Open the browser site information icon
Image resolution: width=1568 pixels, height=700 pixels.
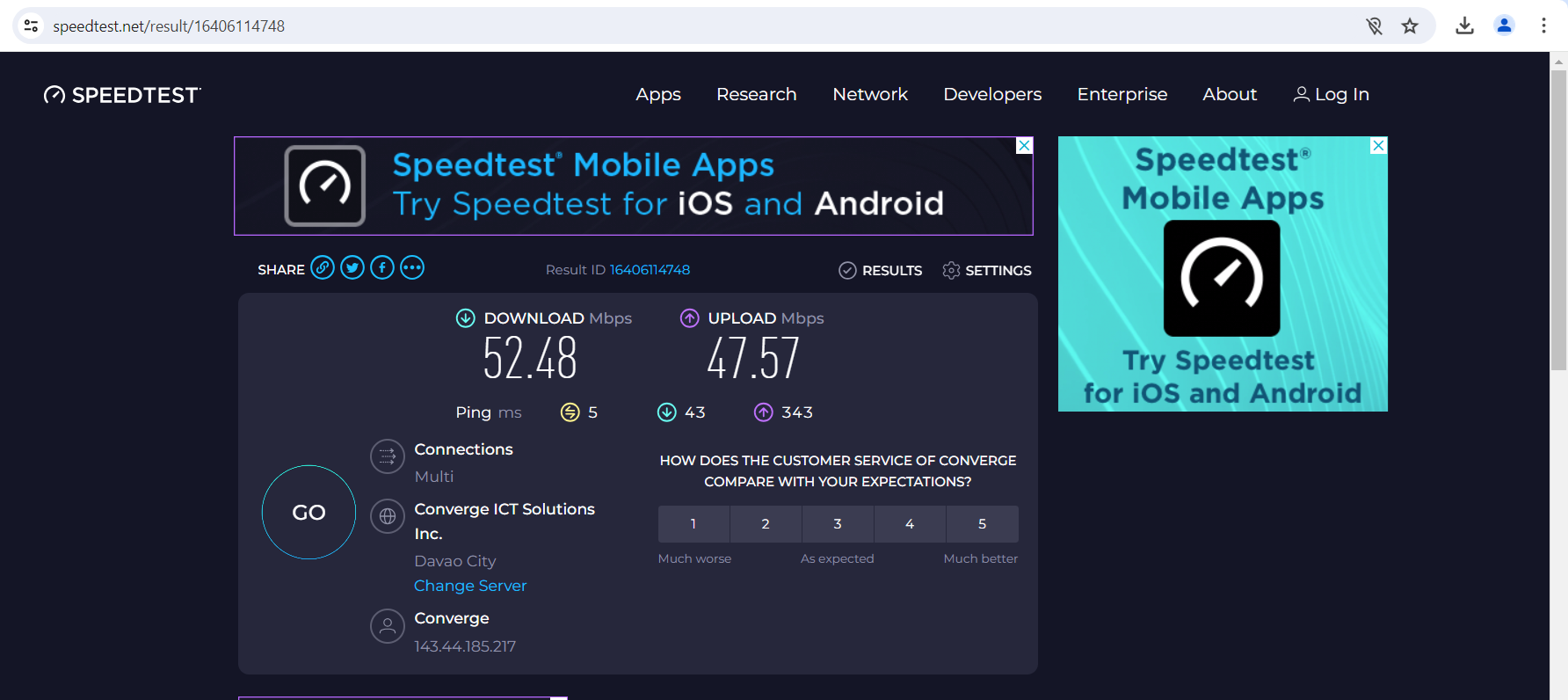click(31, 26)
